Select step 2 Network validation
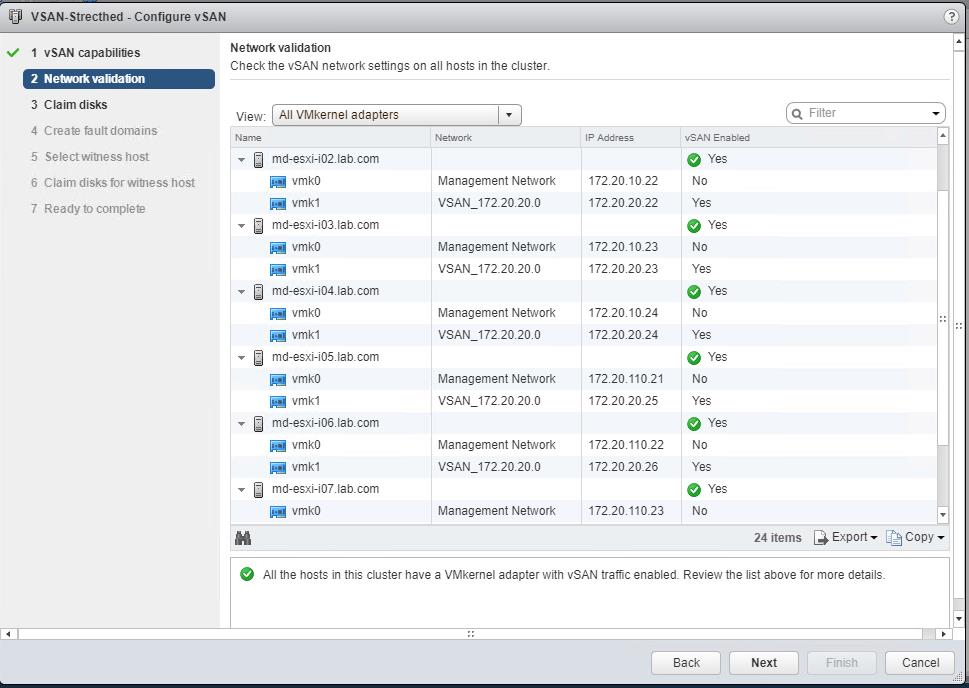This screenshot has width=969, height=688. pos(119,79)
